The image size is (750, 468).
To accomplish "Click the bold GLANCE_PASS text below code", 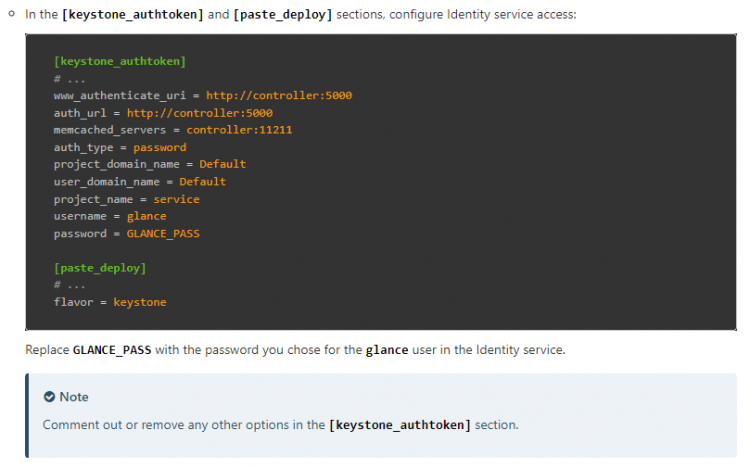I will pyautogui.click(x=112, y=350).
